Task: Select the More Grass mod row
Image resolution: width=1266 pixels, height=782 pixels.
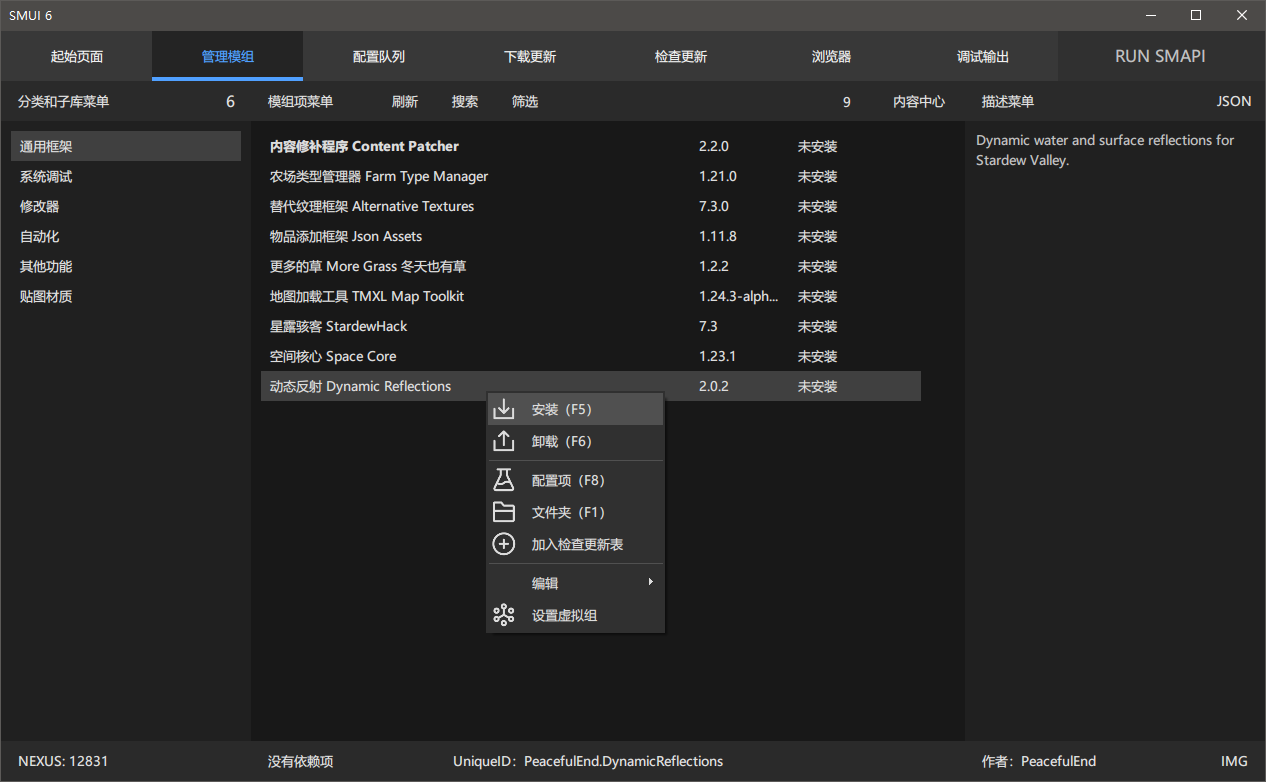Action: (x=591, y=266)
